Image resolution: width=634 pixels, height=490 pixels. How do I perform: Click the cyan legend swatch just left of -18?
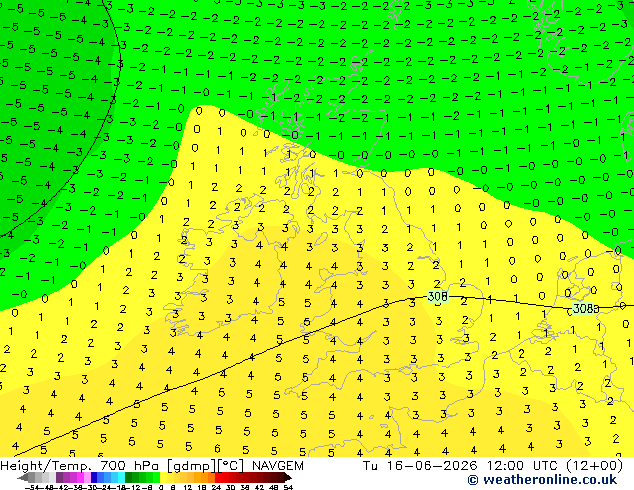[x=121, y=477]
